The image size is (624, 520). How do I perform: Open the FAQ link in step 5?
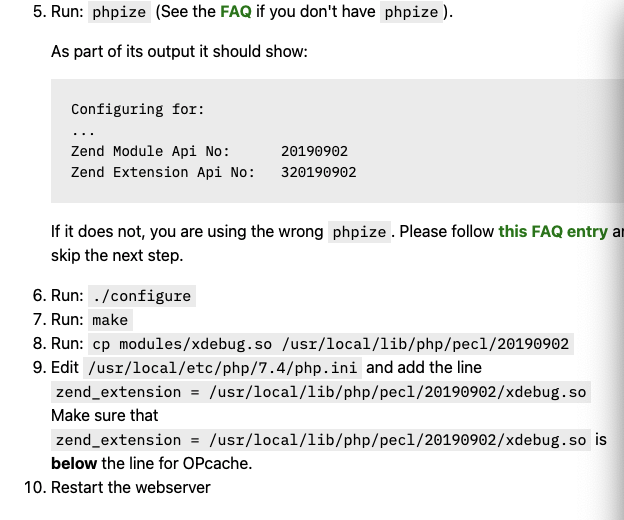236,12
